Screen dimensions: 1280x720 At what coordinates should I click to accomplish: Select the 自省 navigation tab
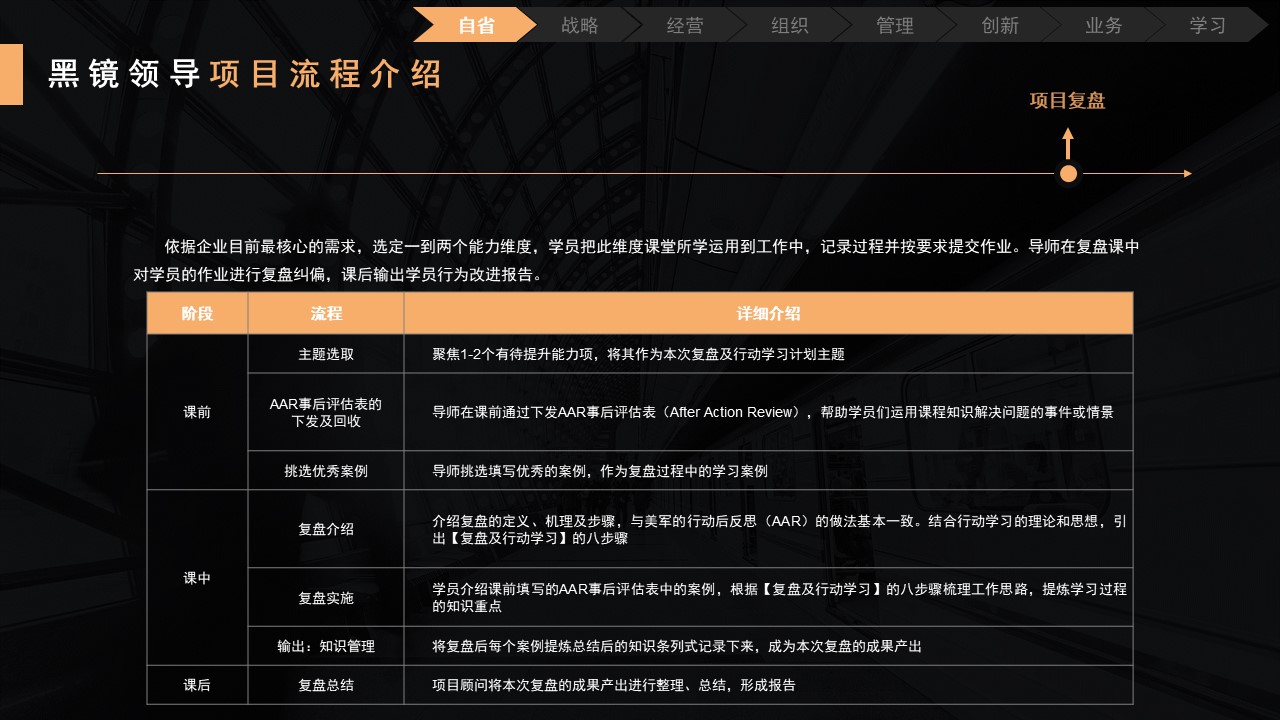coord(476,25)
